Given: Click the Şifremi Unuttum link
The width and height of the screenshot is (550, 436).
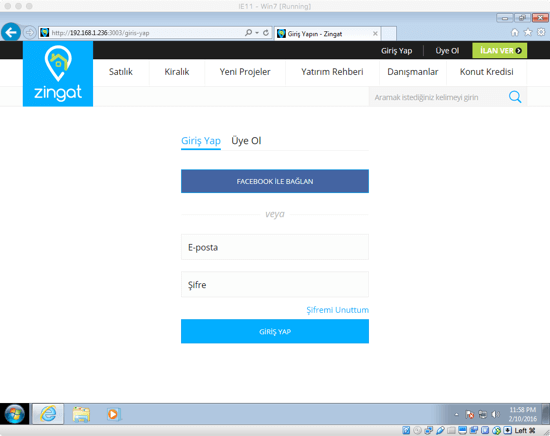Looking at the screenshot, I should [x=337, y=310].
